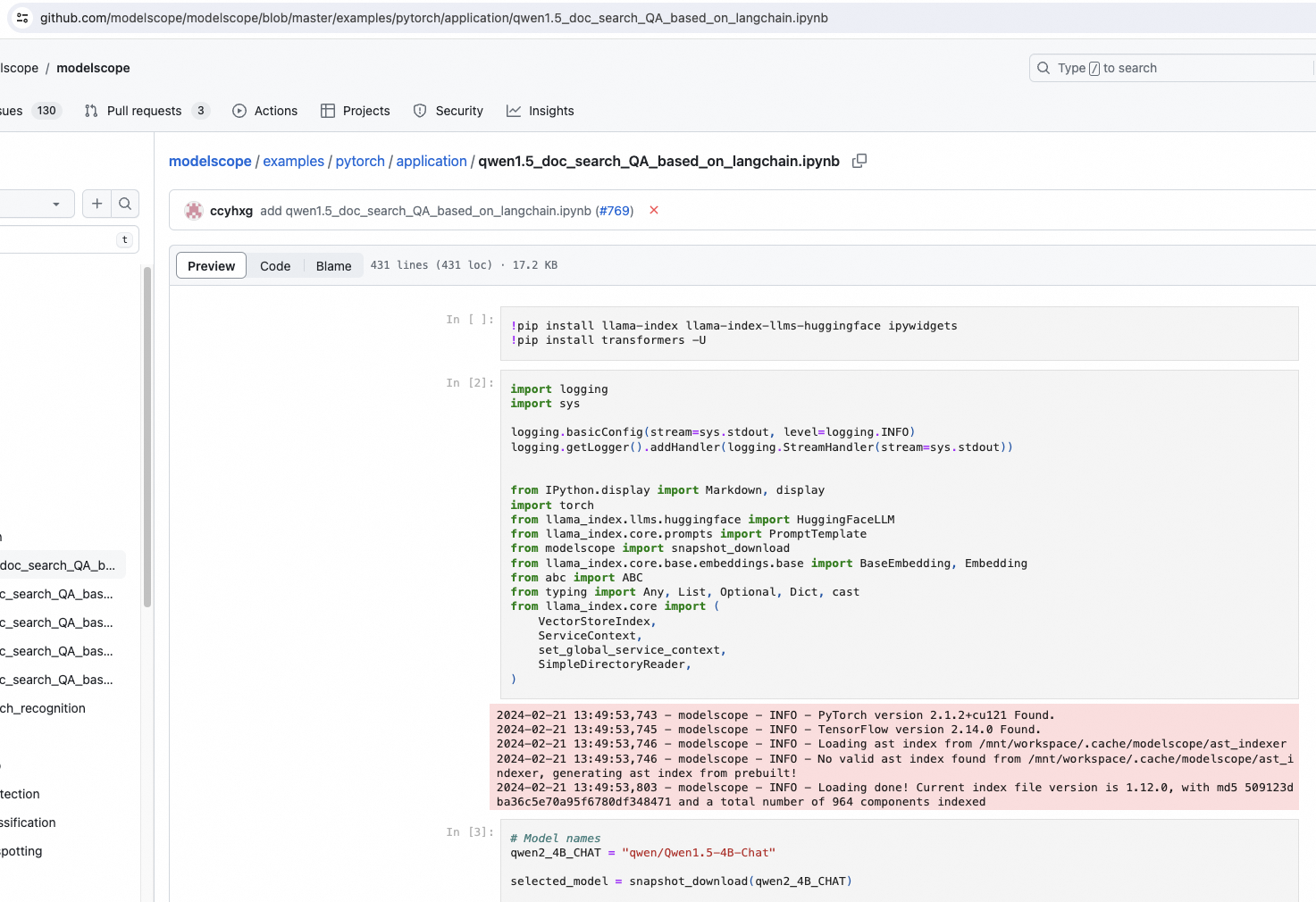Click the '!pip install transformers -U' line
Viewport: 1316px width, 902px height.
click(608, 340)
